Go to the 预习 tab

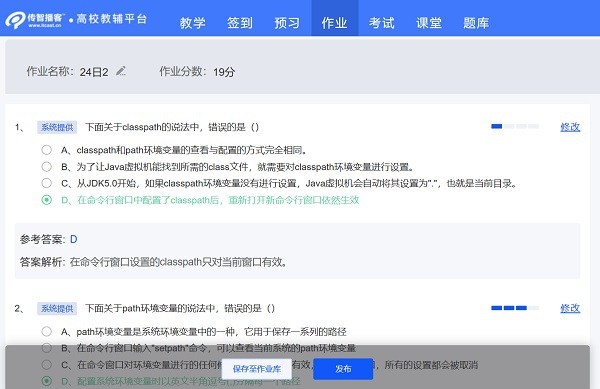pos(287,23)
